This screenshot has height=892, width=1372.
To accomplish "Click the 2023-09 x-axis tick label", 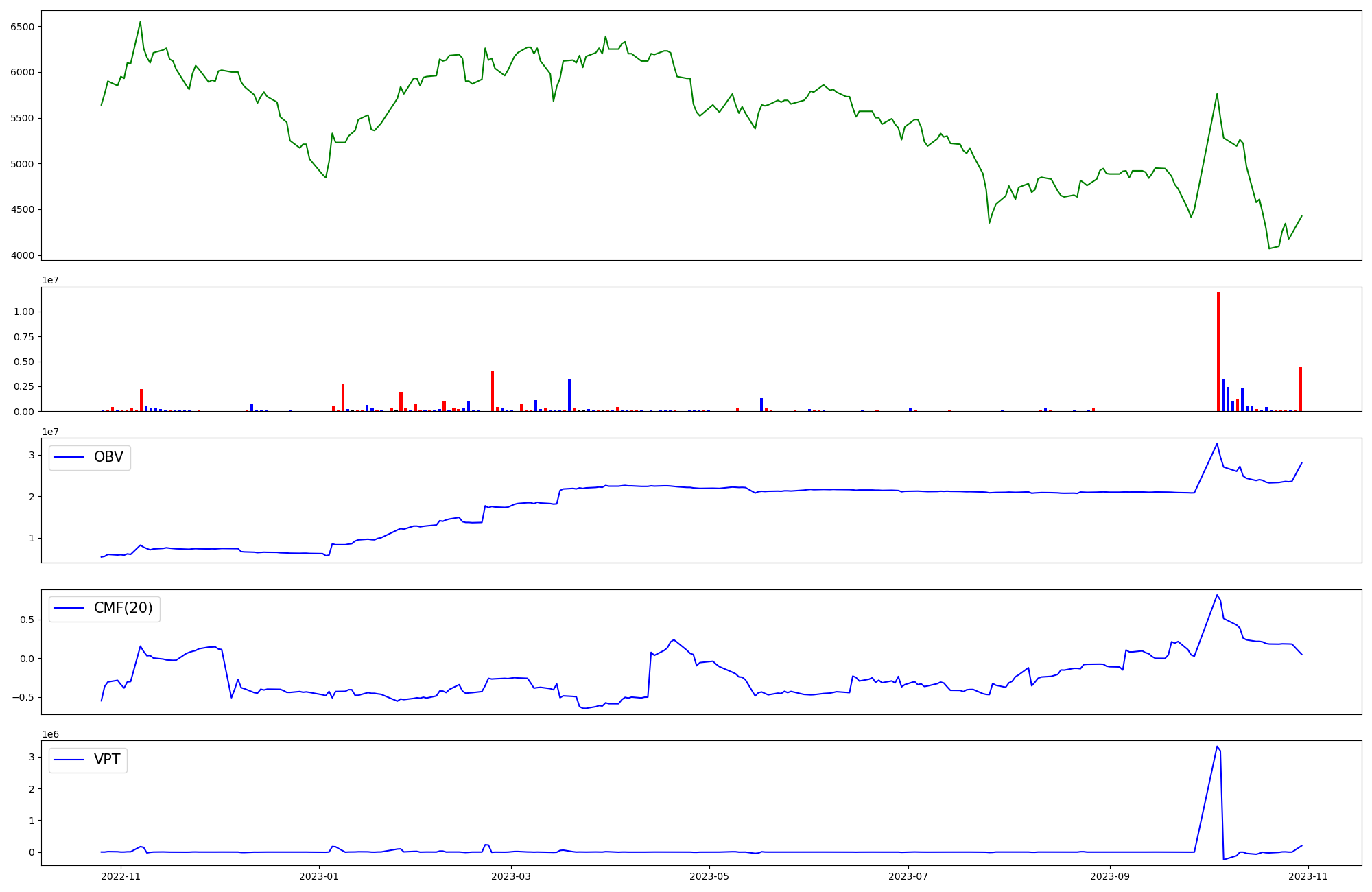I will 1109,876.
